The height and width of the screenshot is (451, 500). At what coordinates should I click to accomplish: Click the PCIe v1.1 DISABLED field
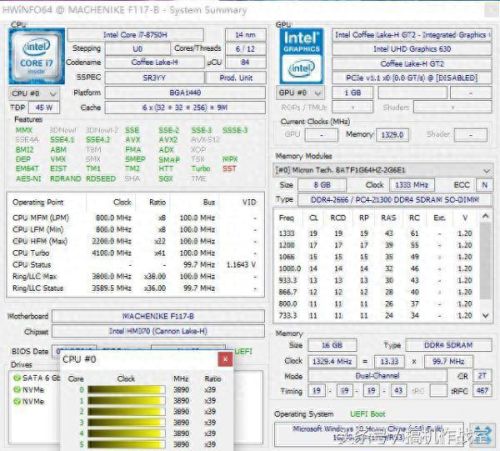pos(412,78)
